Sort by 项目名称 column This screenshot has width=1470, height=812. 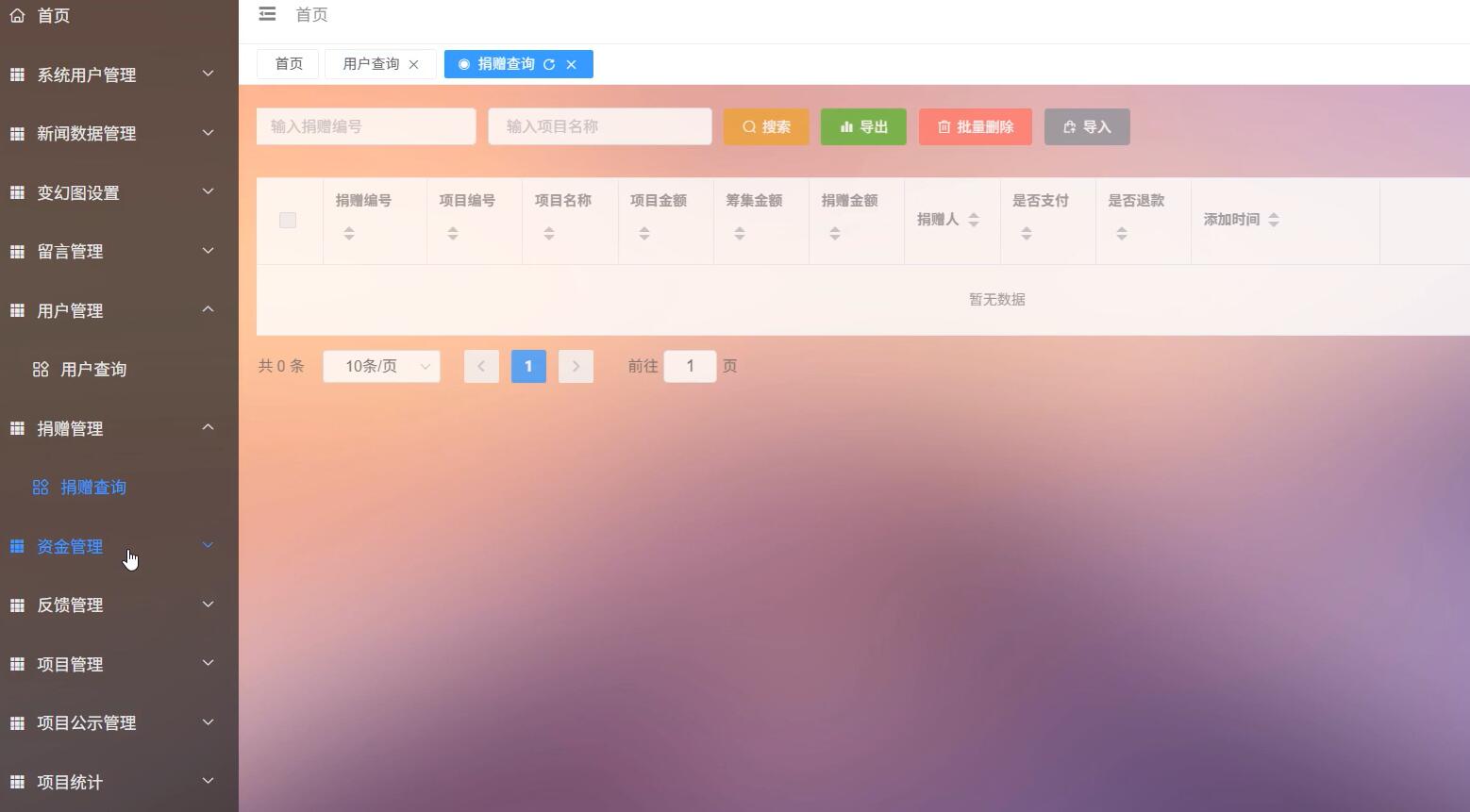(x=549, y=233)
